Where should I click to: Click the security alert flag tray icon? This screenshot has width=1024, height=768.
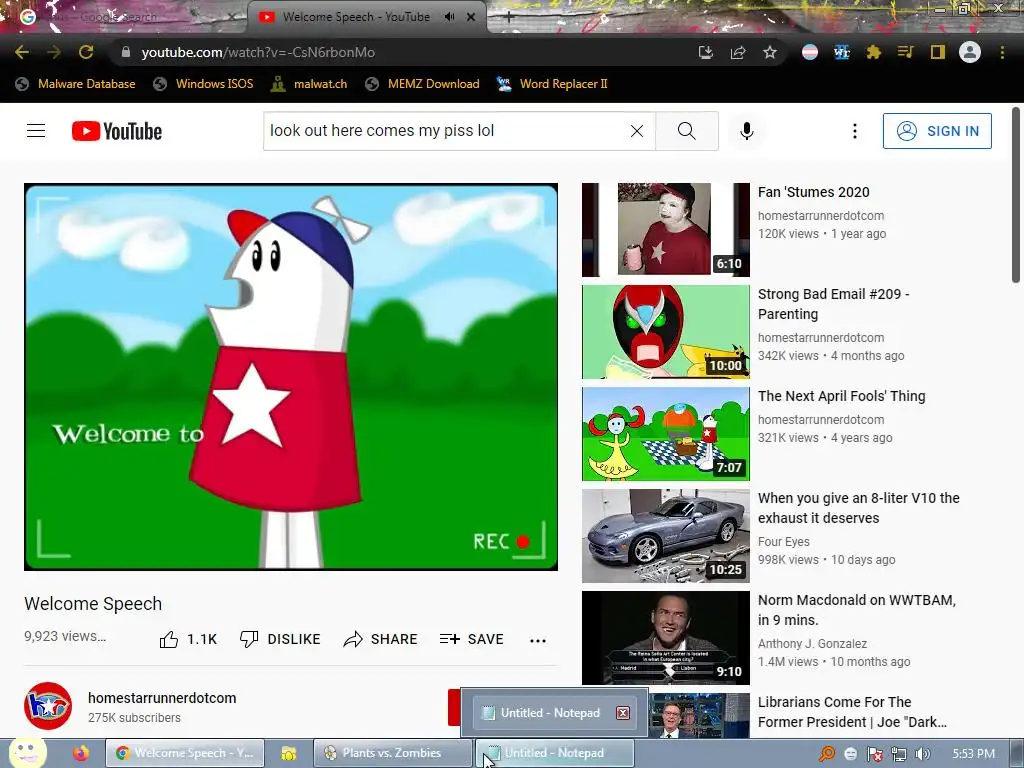pyautogui.click(x=874, y=754)
